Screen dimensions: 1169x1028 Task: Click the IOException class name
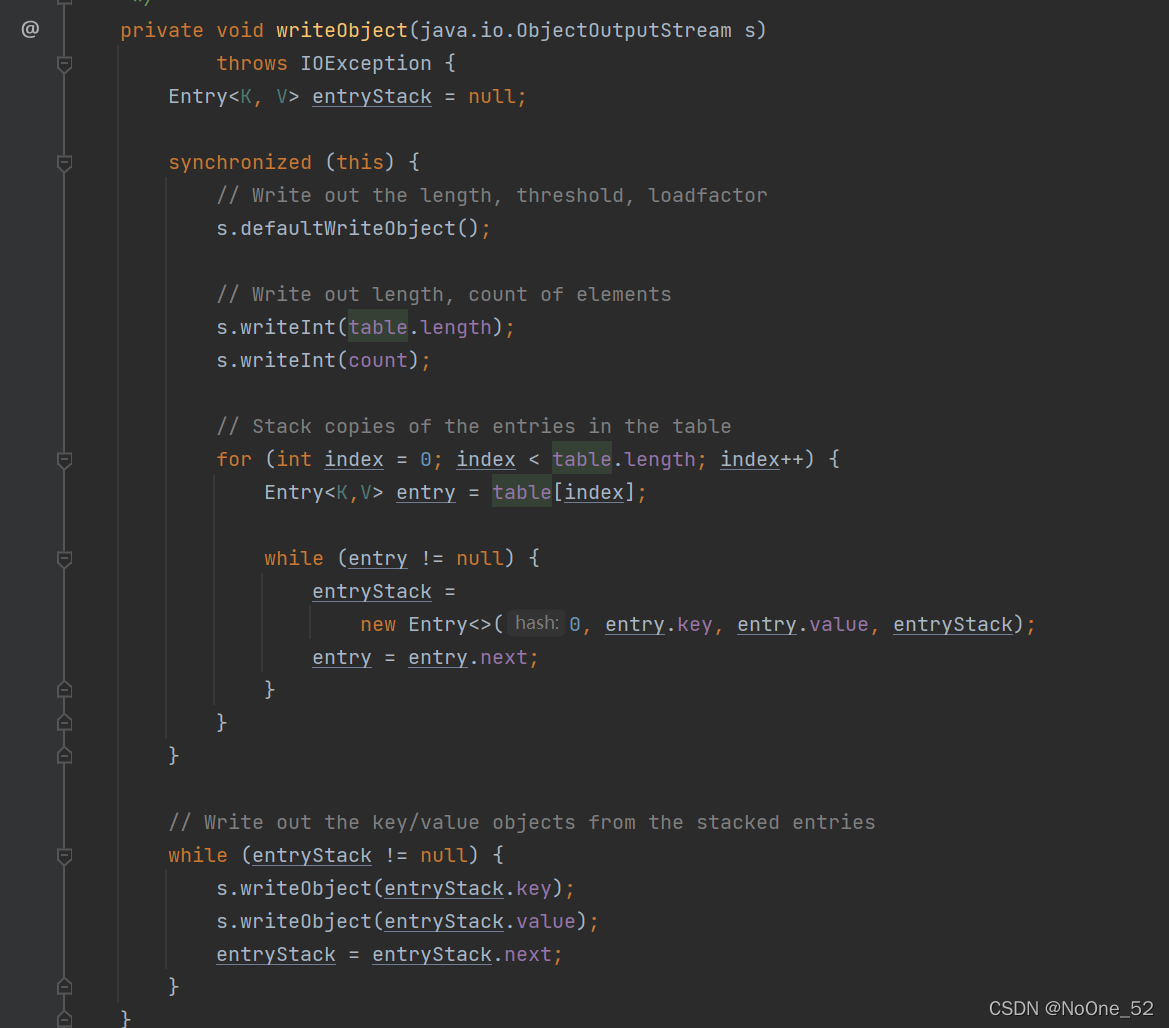point(365,63)
